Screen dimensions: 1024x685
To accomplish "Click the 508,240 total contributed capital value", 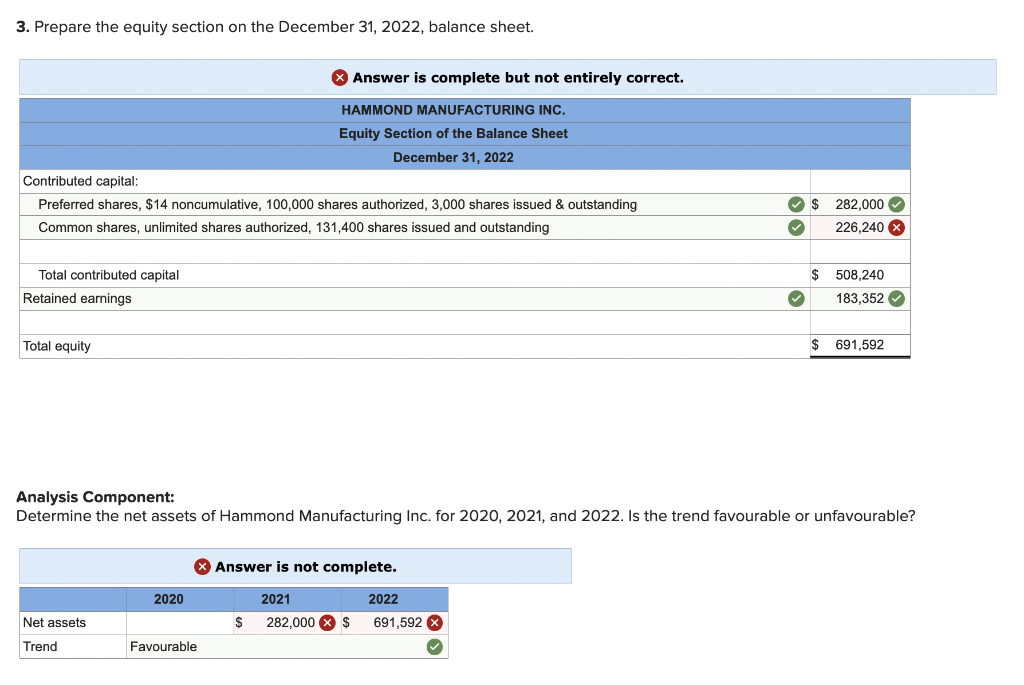I will point(859,275).
